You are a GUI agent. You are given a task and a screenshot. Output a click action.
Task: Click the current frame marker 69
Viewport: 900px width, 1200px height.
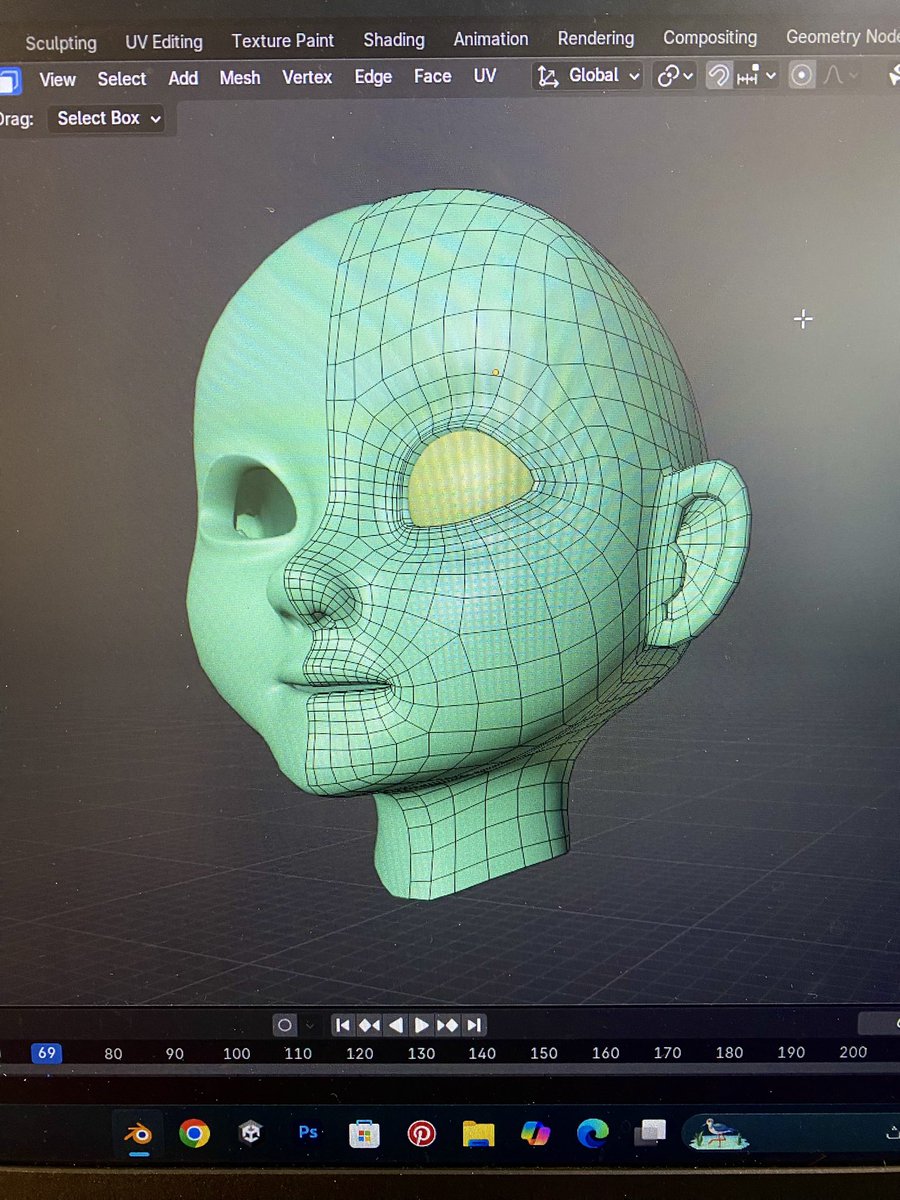coord(46,1053)
